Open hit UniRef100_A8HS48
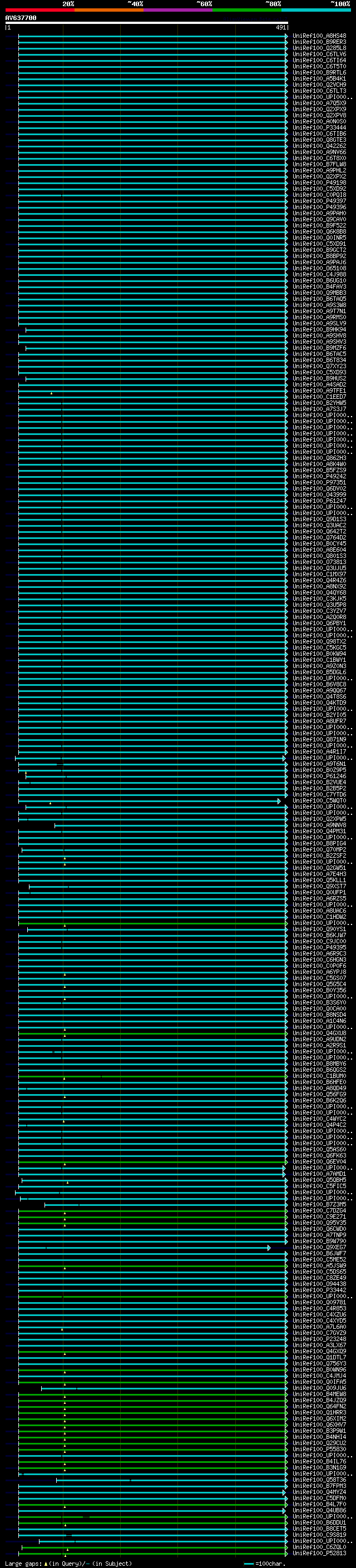 pos(319,36)
